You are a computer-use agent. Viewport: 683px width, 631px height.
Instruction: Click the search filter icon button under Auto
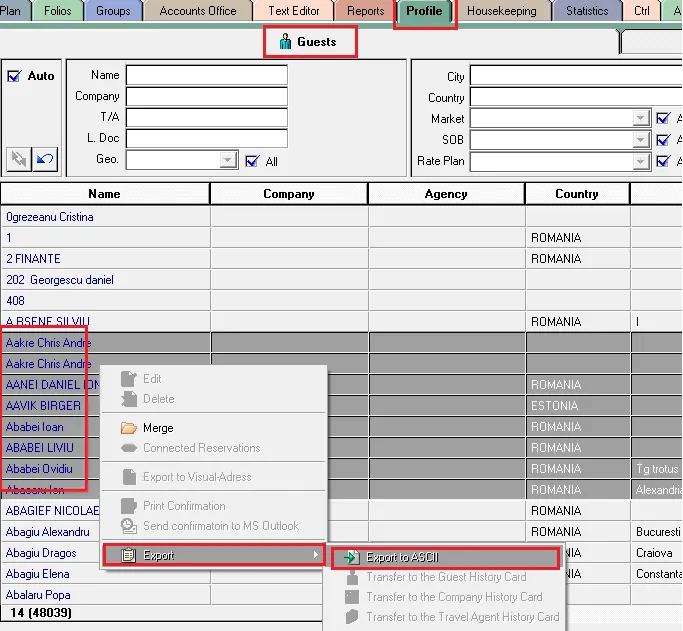coord(19,159)
